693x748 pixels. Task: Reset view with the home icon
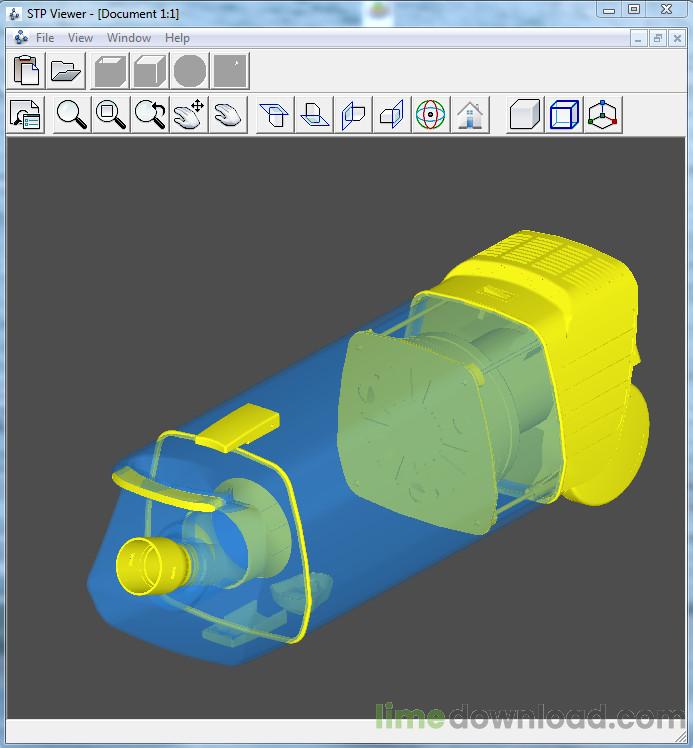pyautogui.click(x=470, y=114)
